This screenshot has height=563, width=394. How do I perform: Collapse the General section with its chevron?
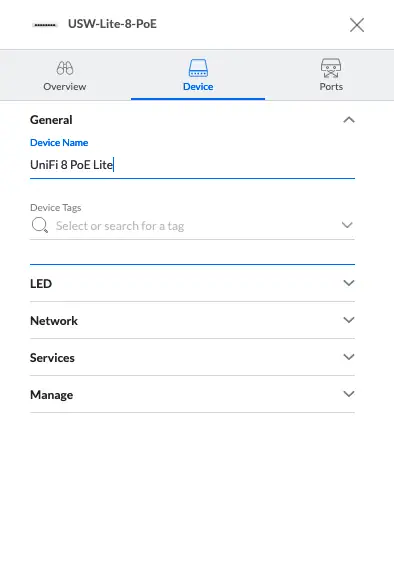click(349, 120)
